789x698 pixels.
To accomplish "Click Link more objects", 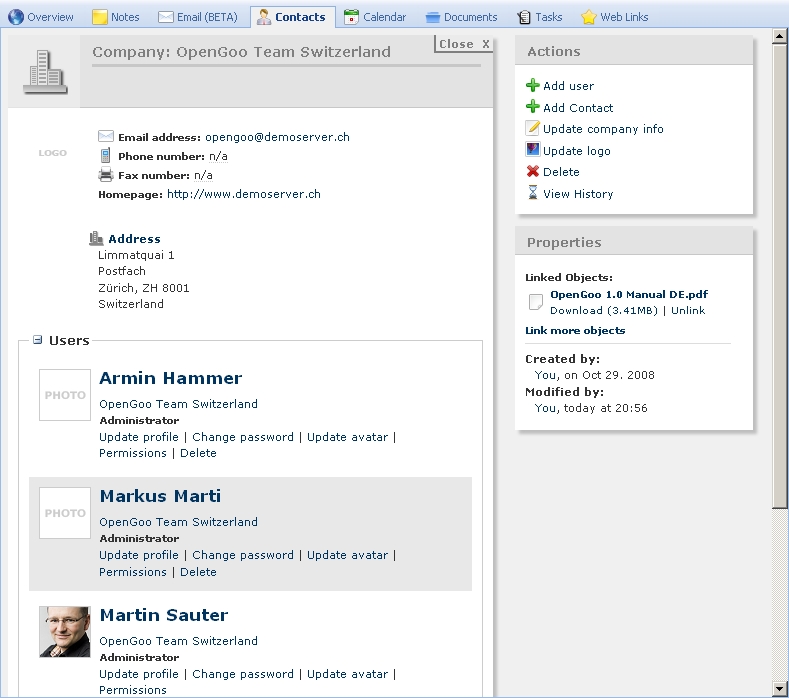I will pos(575,330).
